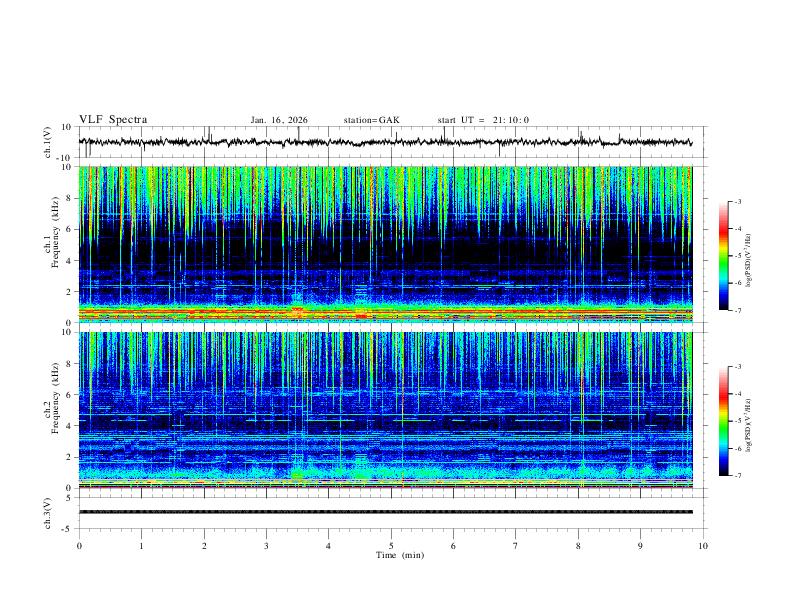Click the ch.1 spectrogram color bar
Screen dimensions: 792x612
(x=723, y=256)
